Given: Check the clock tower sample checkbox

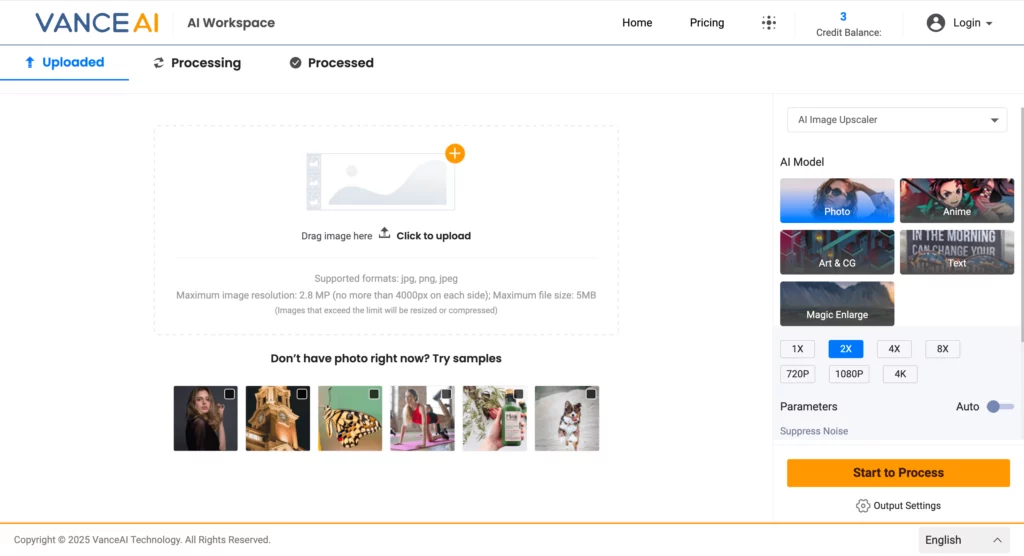Looking at the screenshot, I should click(302, 394).
